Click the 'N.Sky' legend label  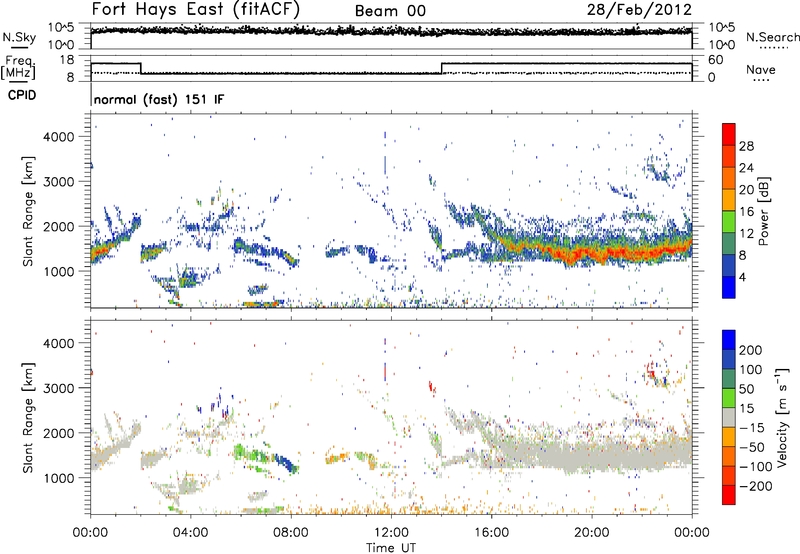point(19,37)
